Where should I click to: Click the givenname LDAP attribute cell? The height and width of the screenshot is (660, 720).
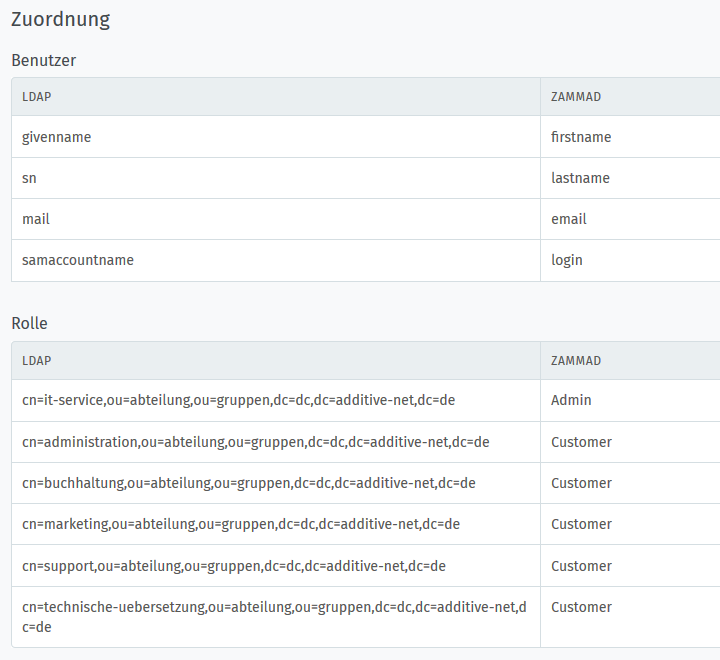click(276, 137)
